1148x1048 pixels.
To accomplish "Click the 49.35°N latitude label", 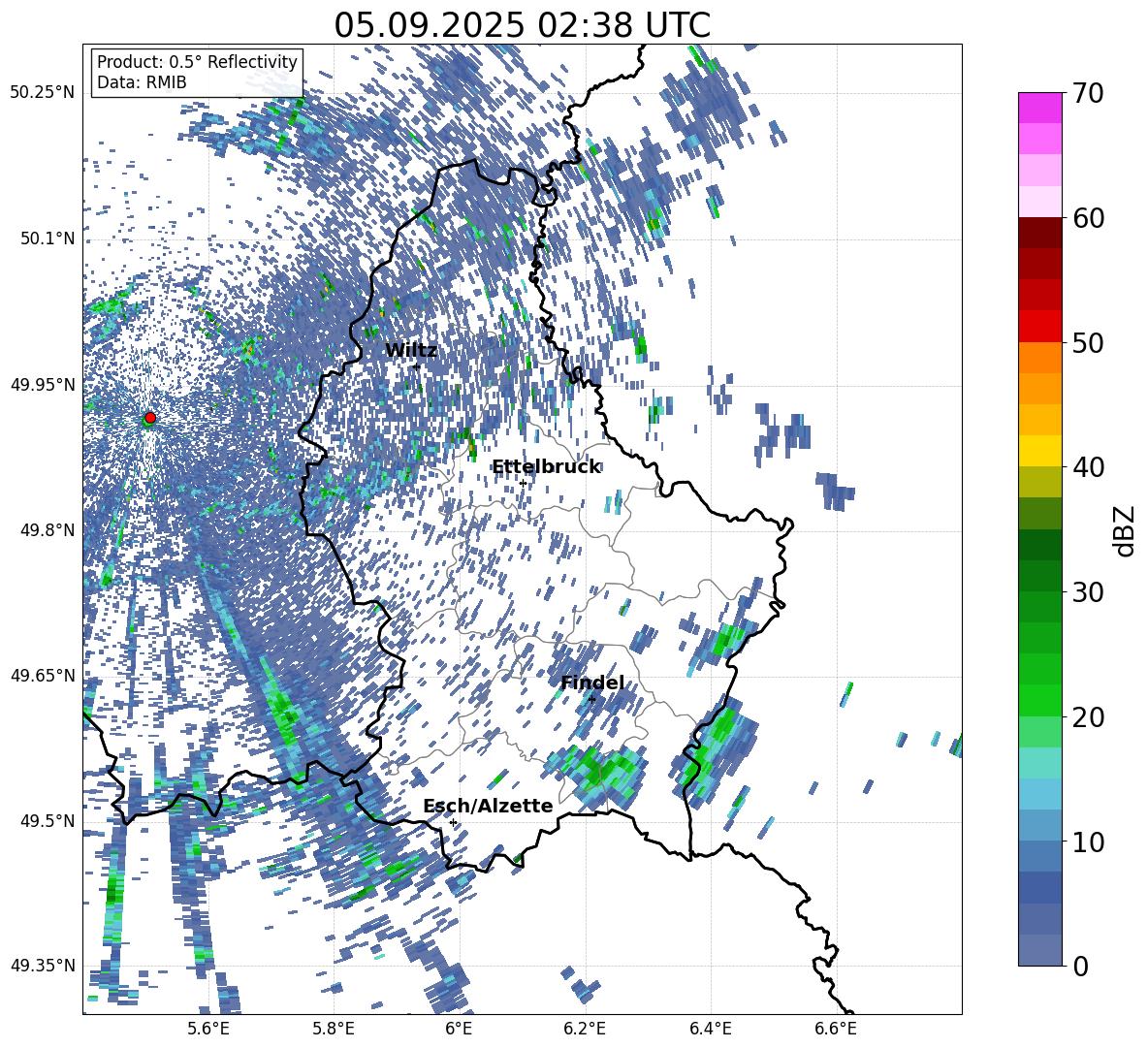I will click(x=43, y=966).
